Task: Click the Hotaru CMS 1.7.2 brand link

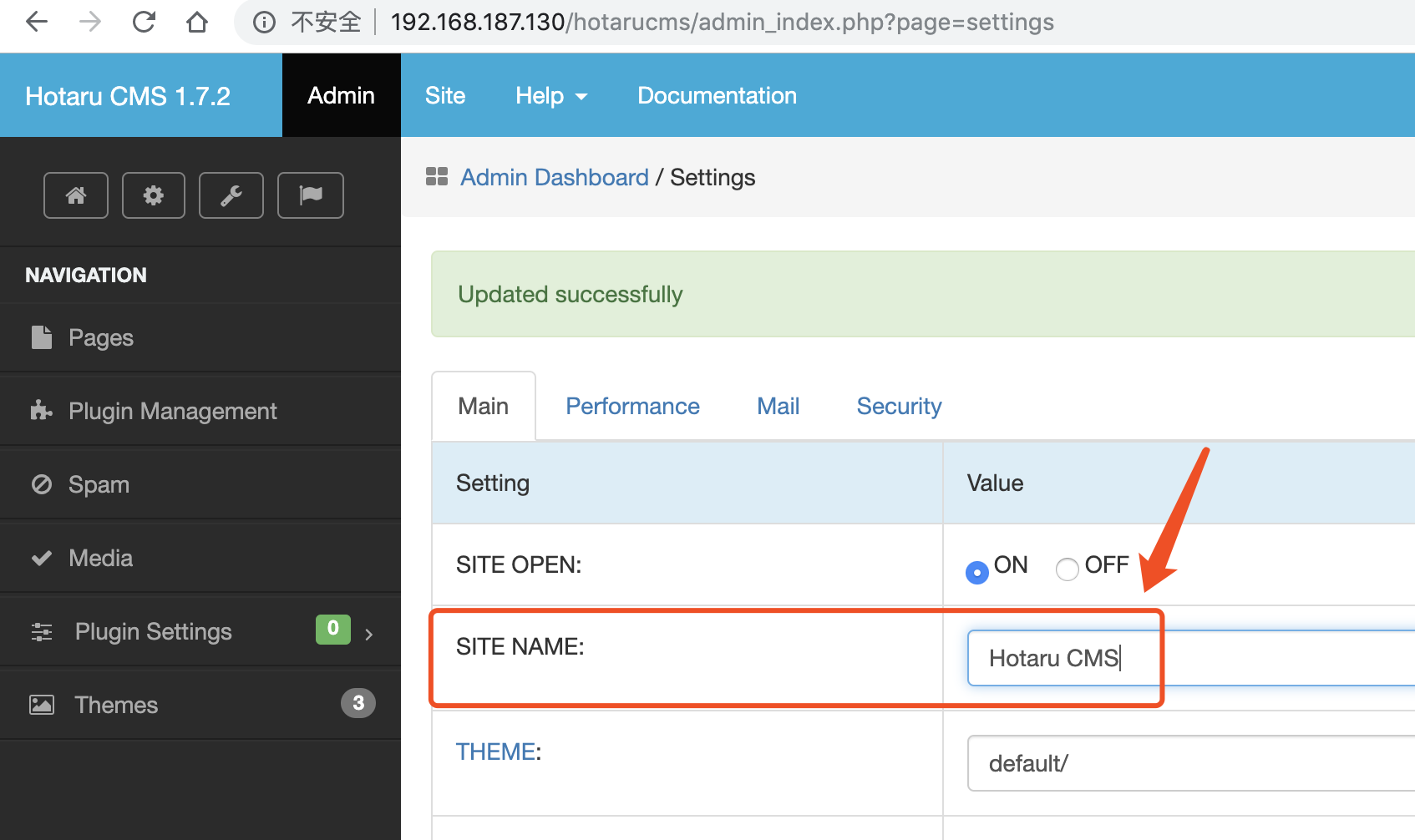Action: tap(128, 96)
